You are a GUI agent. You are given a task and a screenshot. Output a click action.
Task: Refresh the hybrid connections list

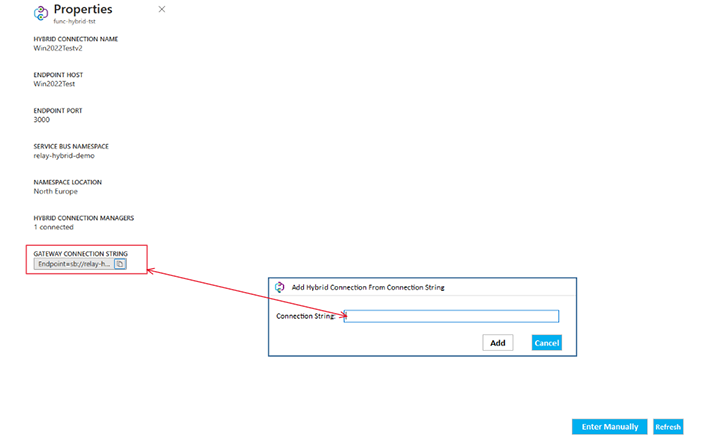(x=668, y=426)
